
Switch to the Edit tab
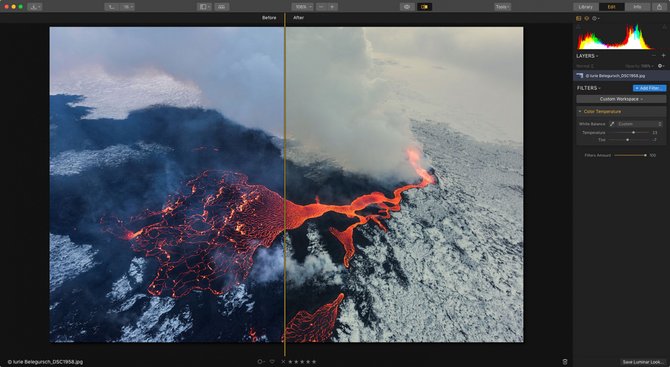[611, 7]
